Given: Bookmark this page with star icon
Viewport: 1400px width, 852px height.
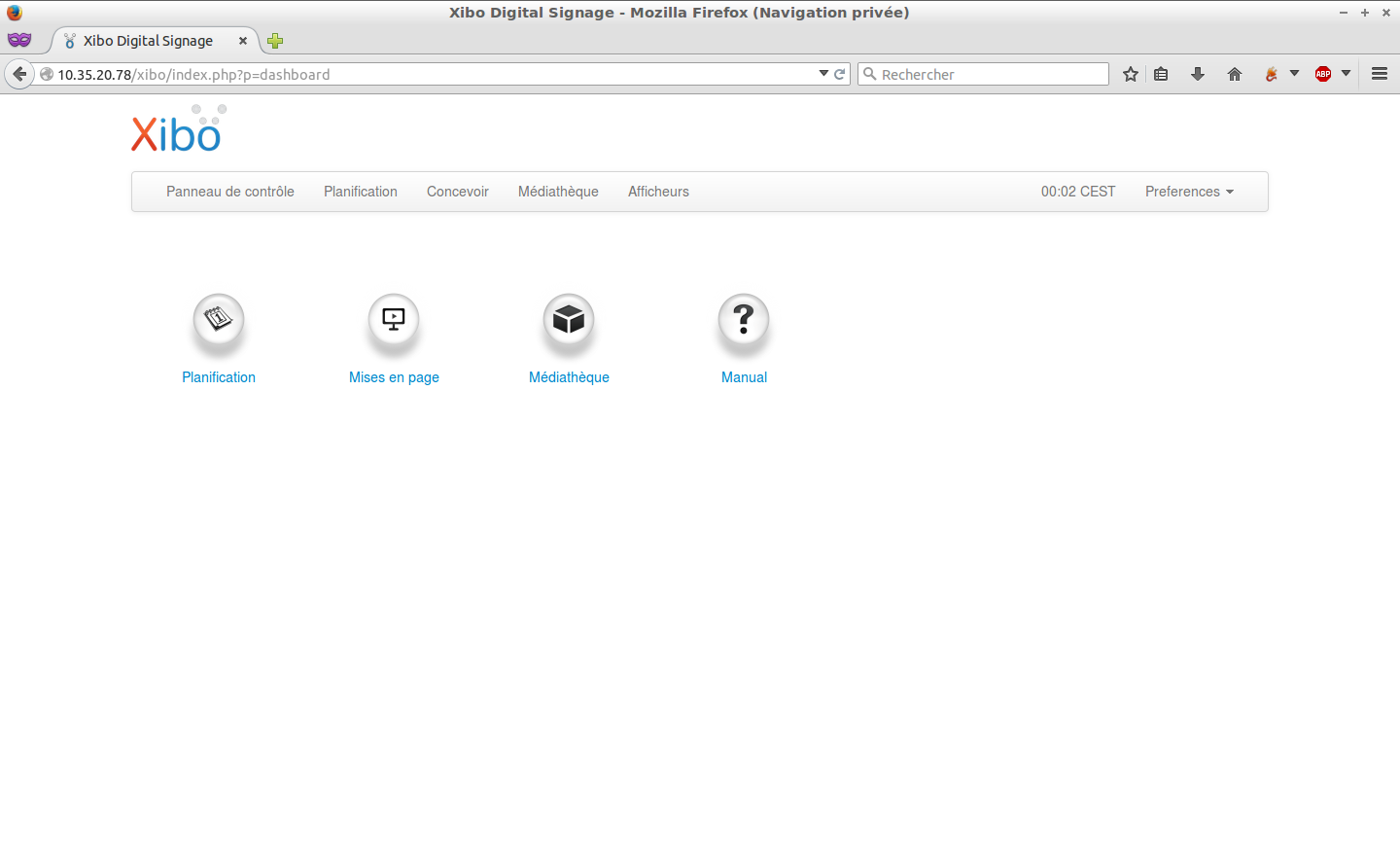Looking at the screenshot, I should [1130, 74].
